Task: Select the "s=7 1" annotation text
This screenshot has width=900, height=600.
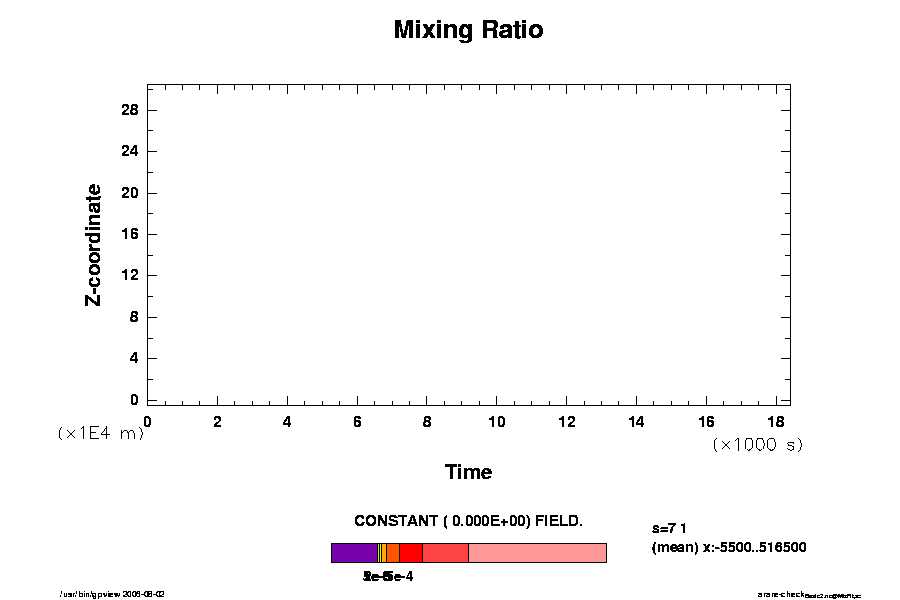Action: 669,527
